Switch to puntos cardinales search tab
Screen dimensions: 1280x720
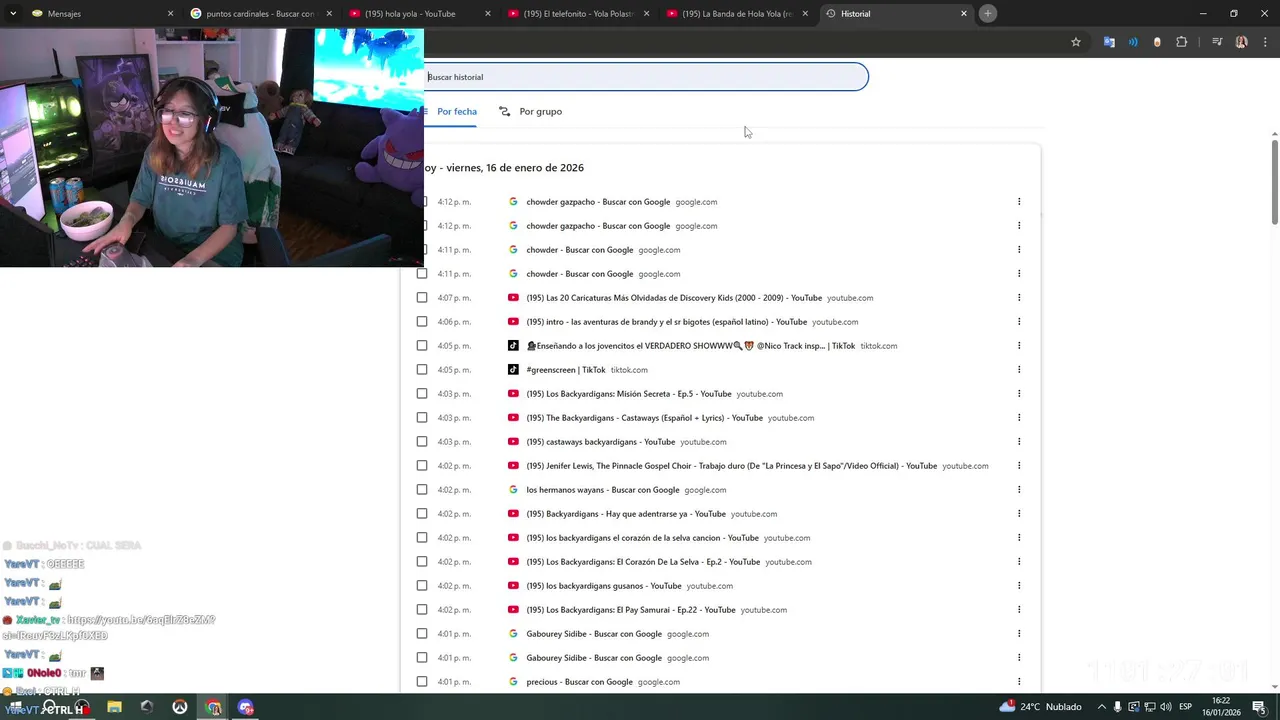tap(260, 14)
